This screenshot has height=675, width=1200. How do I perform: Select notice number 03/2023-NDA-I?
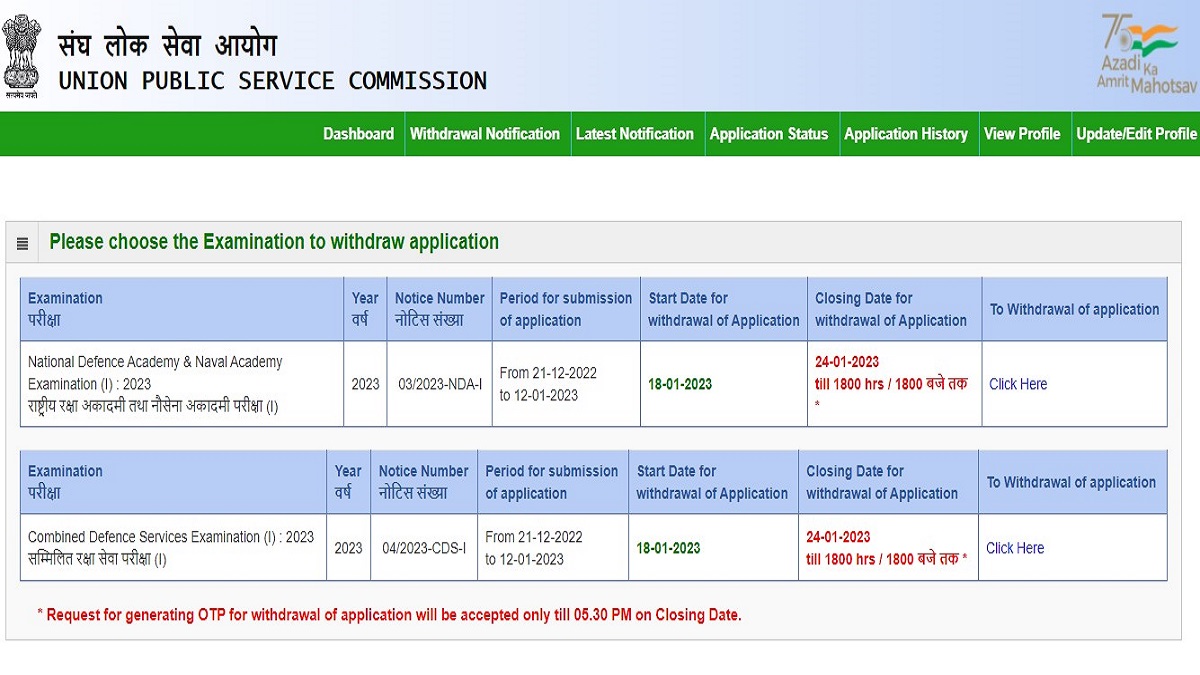click(439, 384)
